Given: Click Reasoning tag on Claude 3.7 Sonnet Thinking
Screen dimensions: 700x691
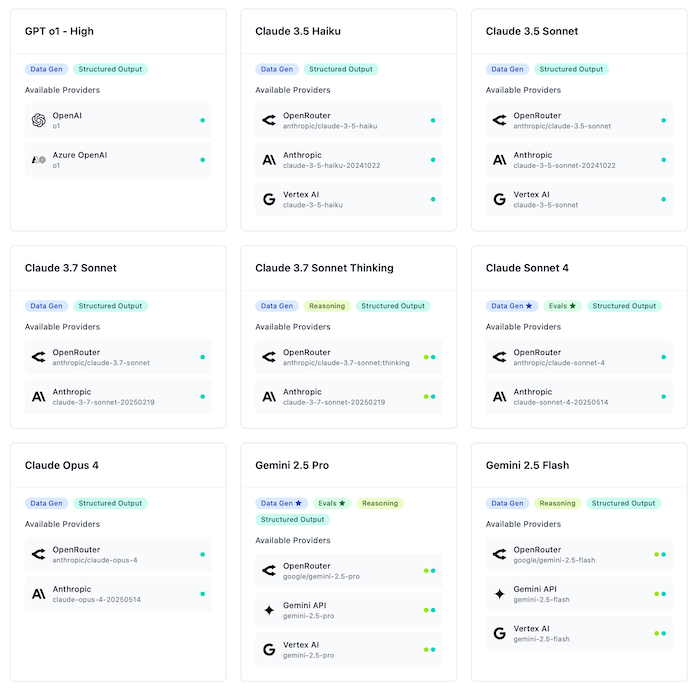Looking at the screenshot, I should tap(327, 306).
